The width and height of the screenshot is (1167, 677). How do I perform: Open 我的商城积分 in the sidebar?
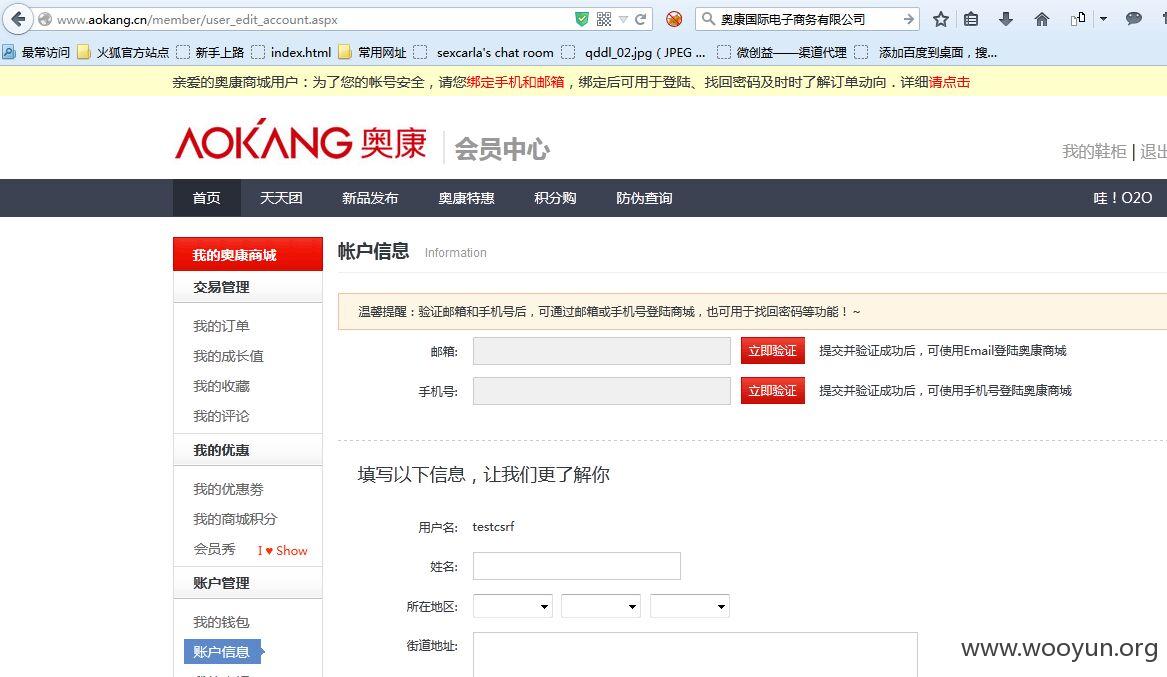coord(235,519)
